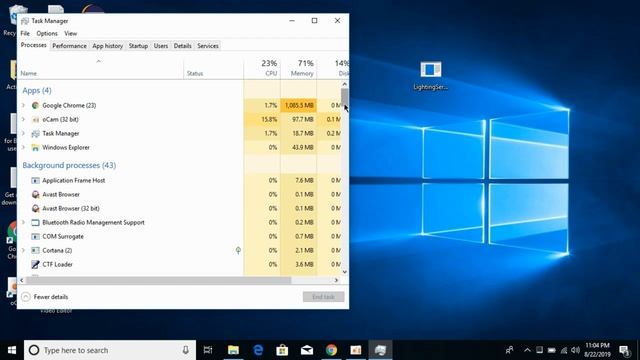Switch to the Startup tab
Viewport: 640px width, 360px height.
tap(138, 46)
